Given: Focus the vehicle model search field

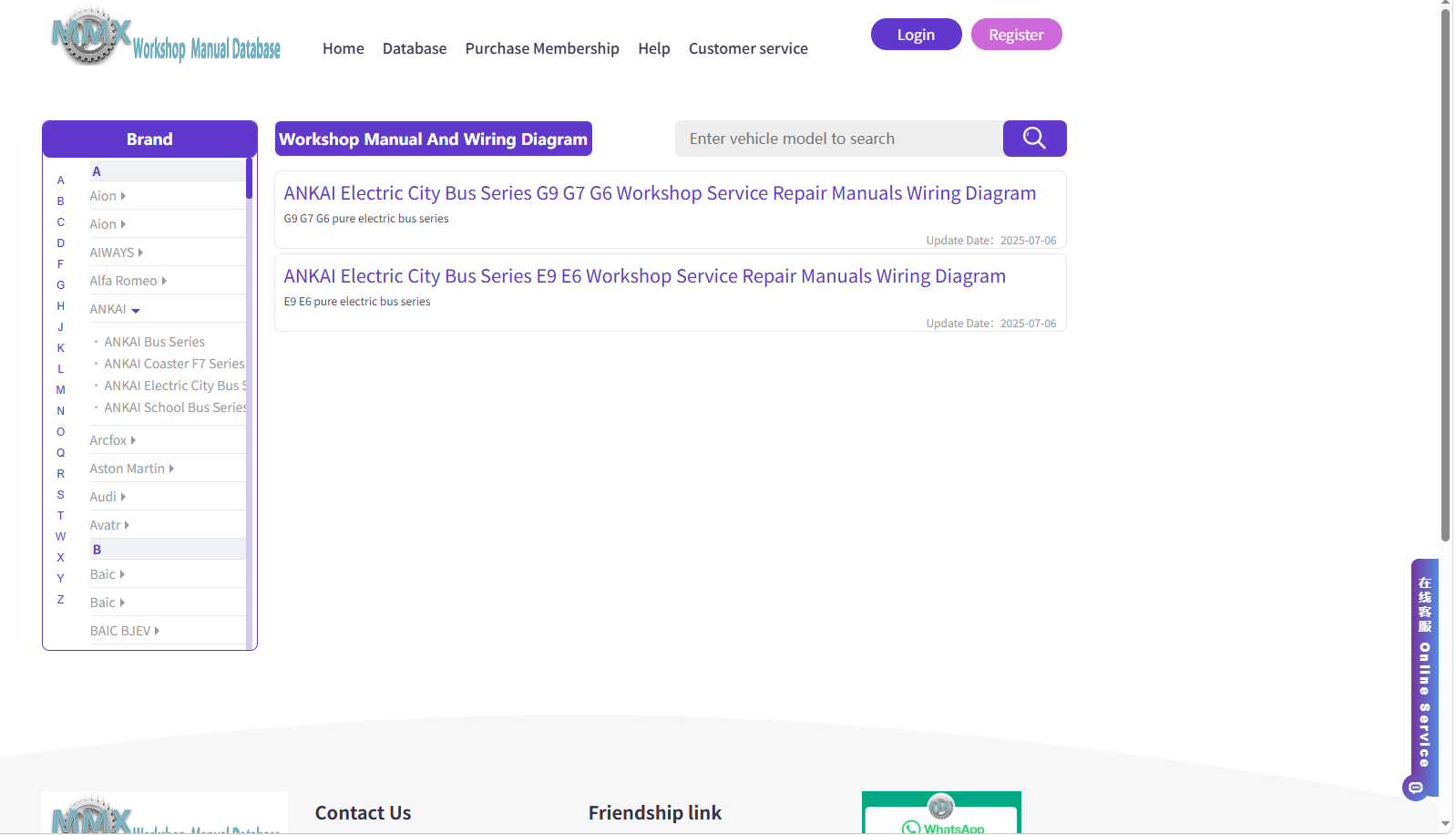Looking at the screenshot, I should [x=839, y=139].
